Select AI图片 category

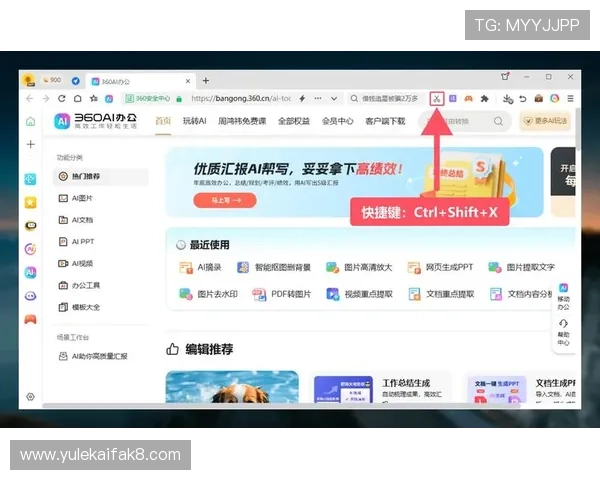pyautogui.click(x=75, y=198)
